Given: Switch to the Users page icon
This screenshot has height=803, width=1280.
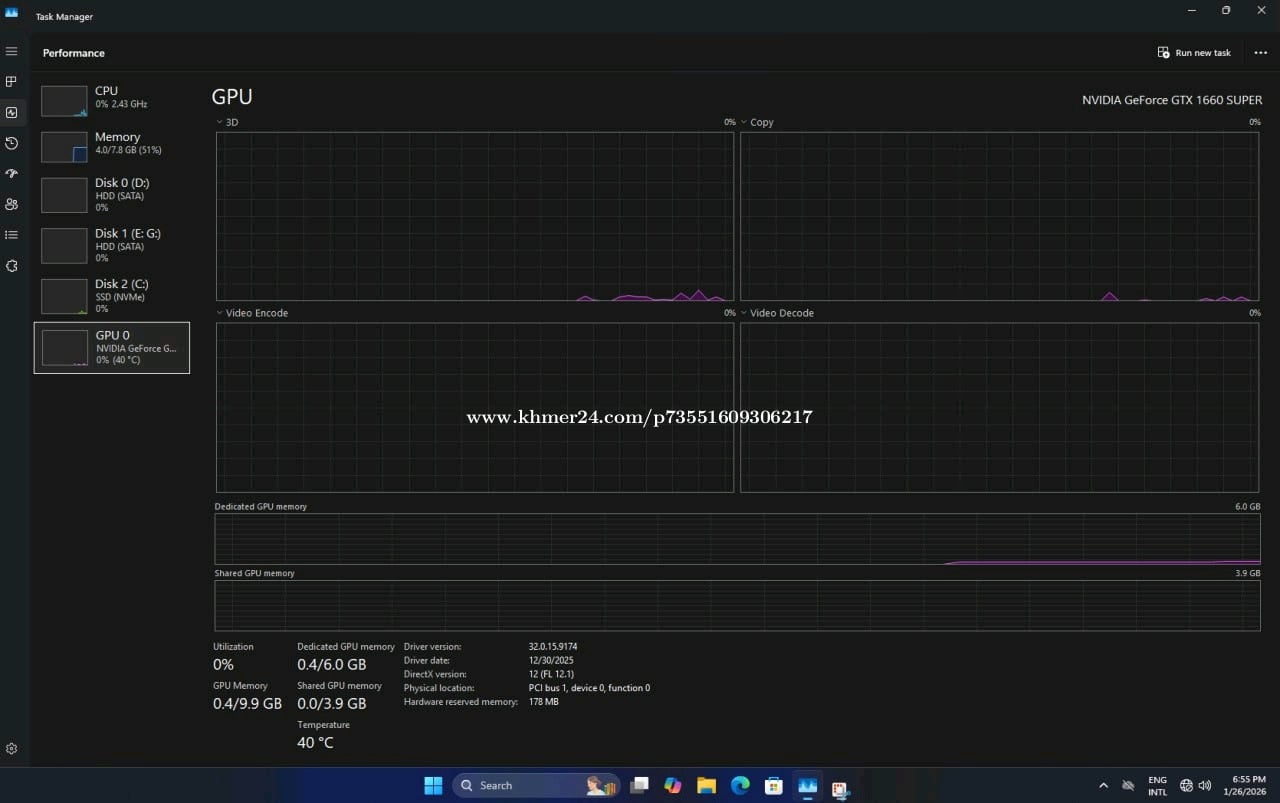Looking at the screenshot, I should click(12, 204).
